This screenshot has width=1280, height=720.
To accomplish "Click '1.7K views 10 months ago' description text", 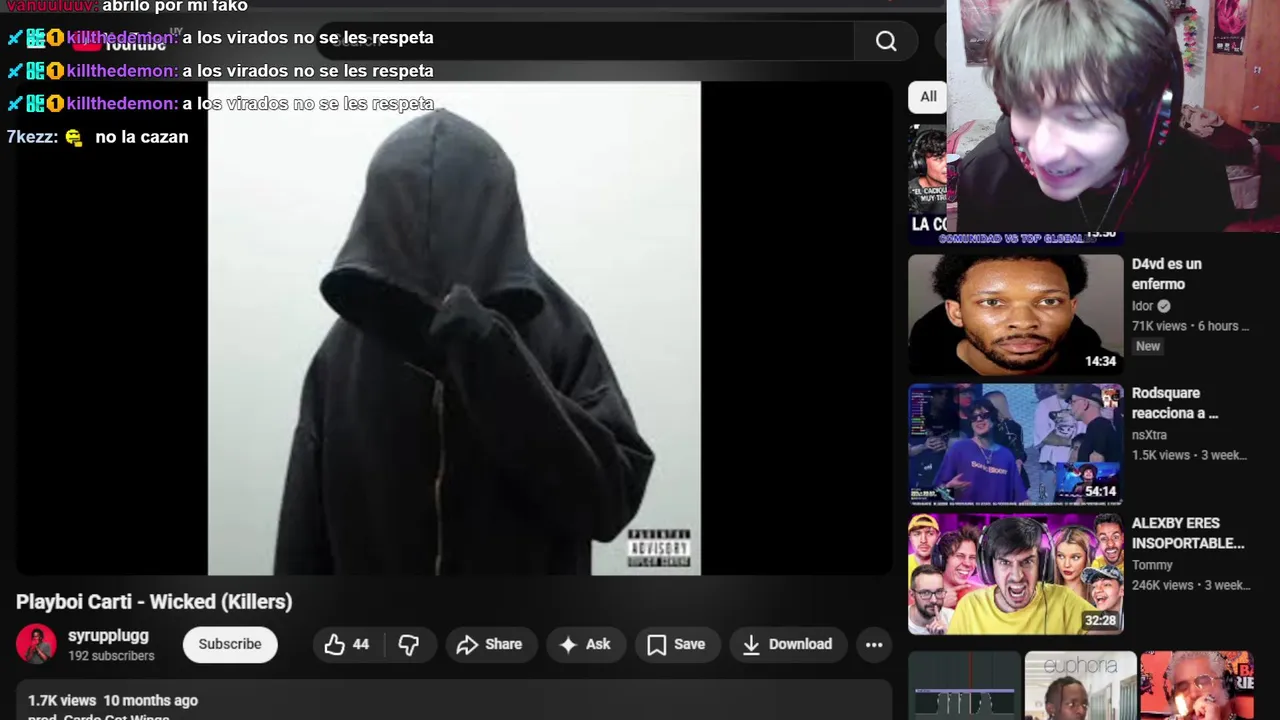I will 113,701.
